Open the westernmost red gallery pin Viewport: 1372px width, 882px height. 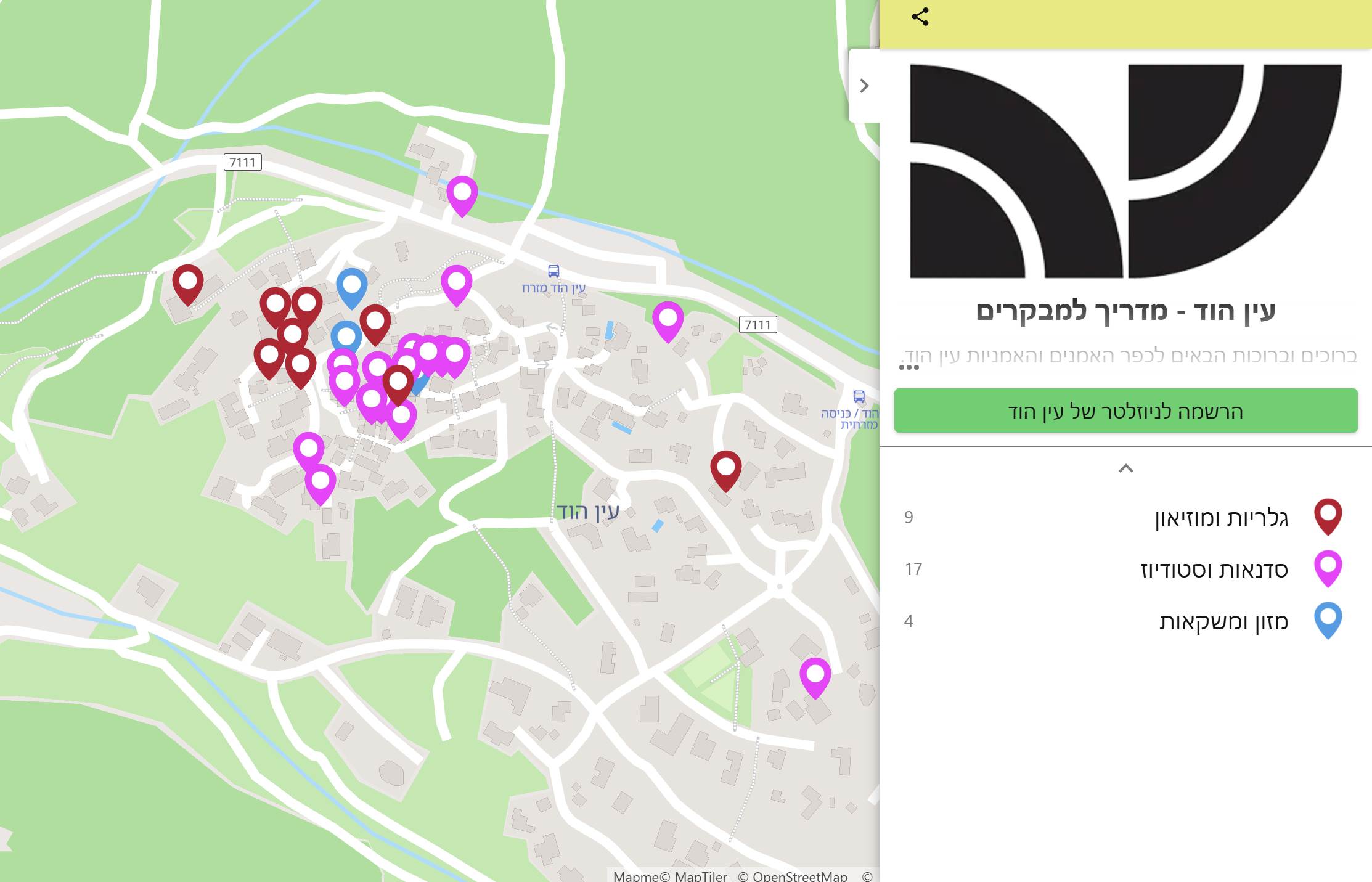coord(187,282)
